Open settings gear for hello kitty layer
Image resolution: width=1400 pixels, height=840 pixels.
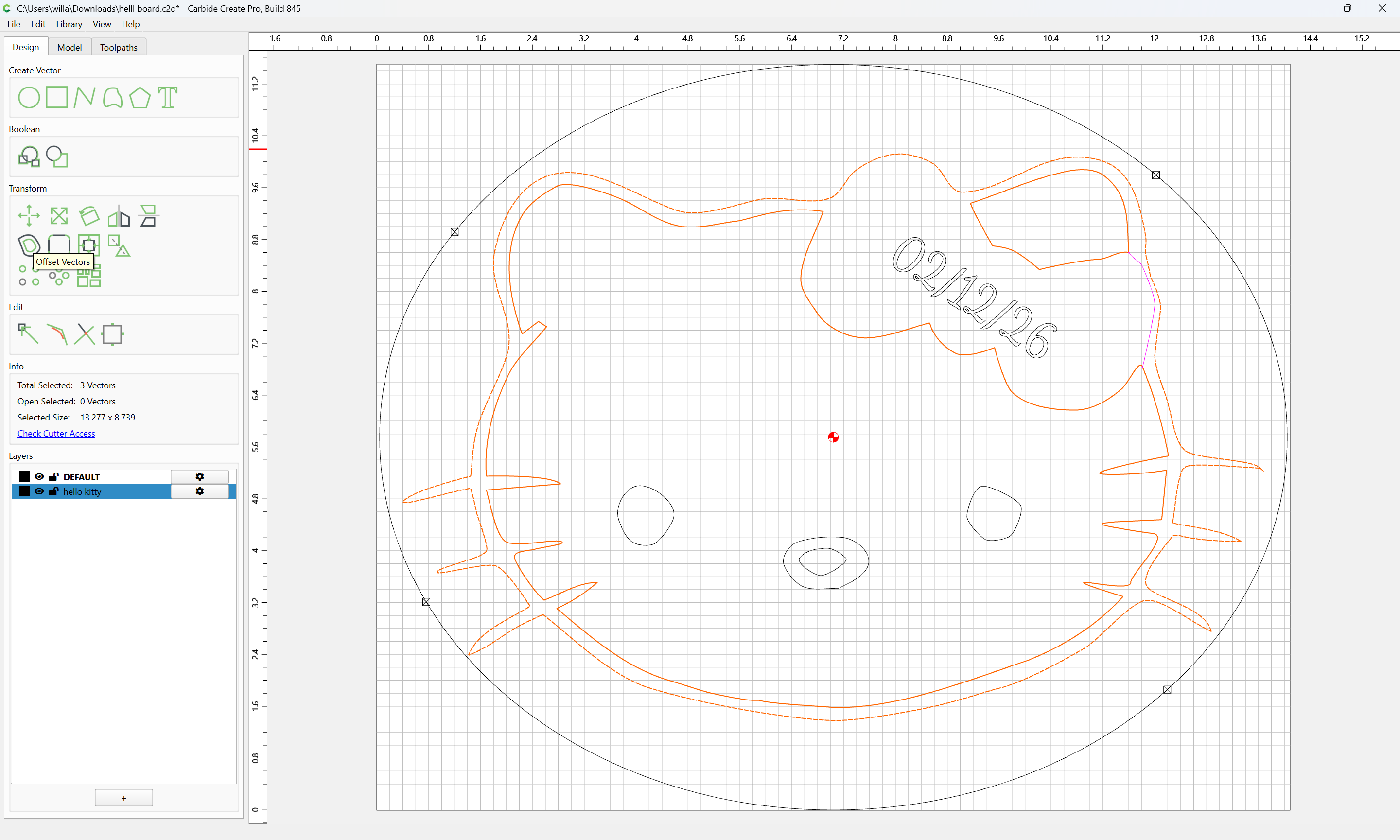200,491
